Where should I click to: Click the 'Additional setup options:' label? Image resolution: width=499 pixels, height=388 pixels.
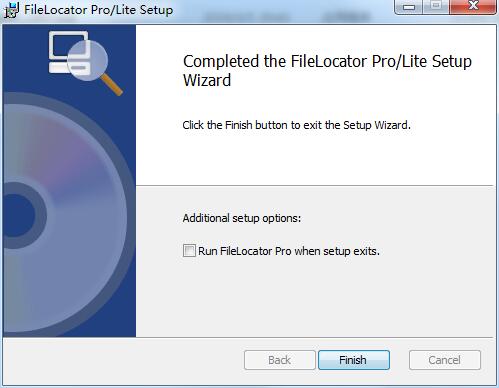point(242,218)
